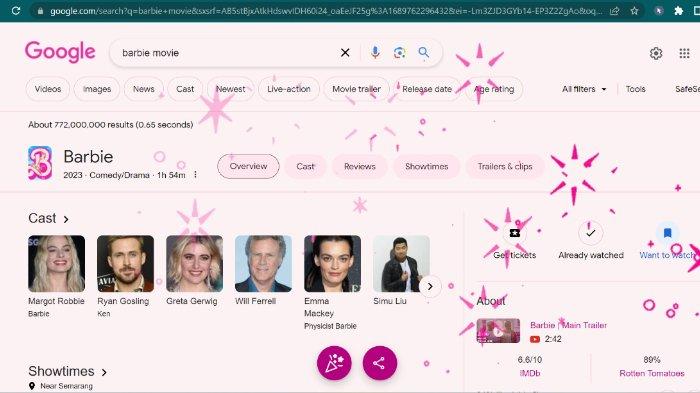This screenshot has height=393, width=700.
Task: Select the Movie trailer chip
Action: [x=356, y=89]
